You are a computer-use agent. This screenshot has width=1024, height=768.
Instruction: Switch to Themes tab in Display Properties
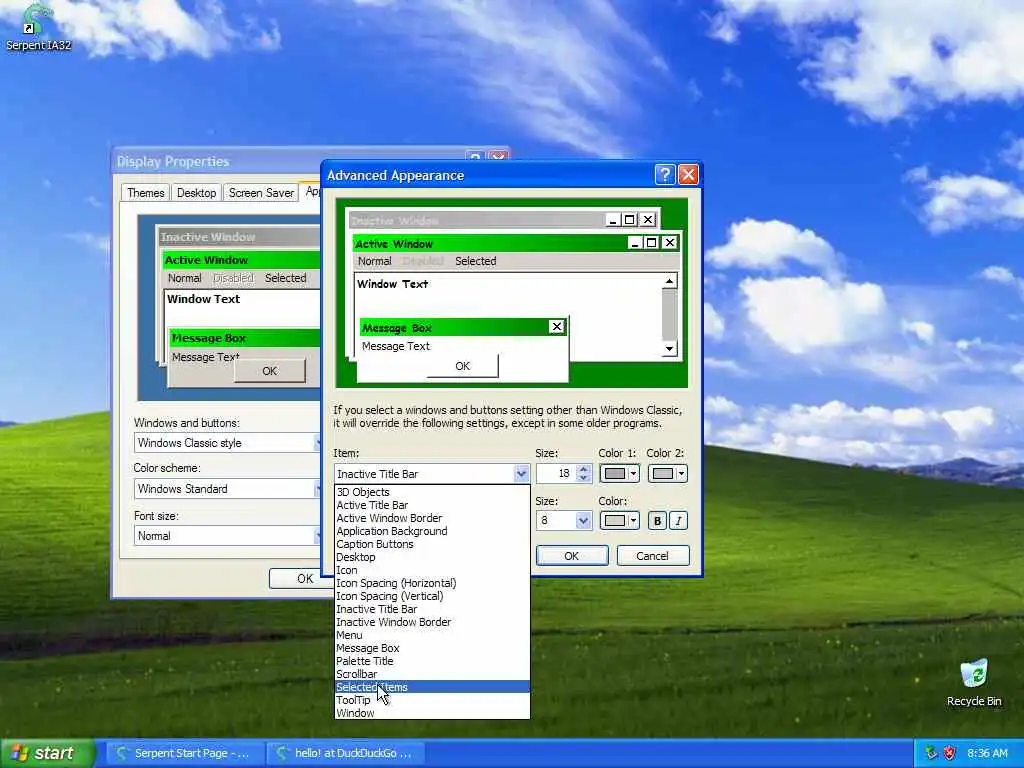point(146,193)
